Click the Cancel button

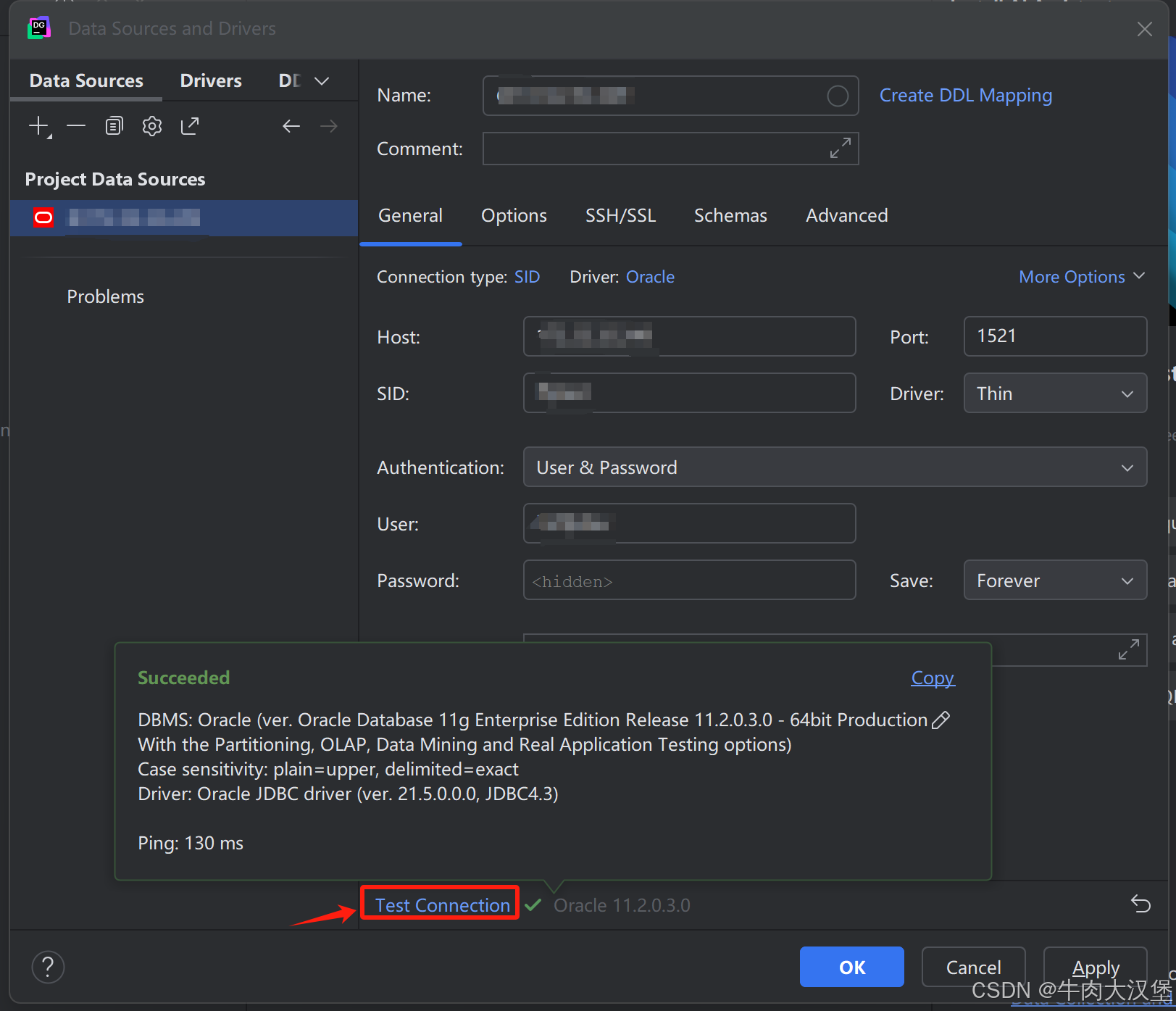click(973, 967)
